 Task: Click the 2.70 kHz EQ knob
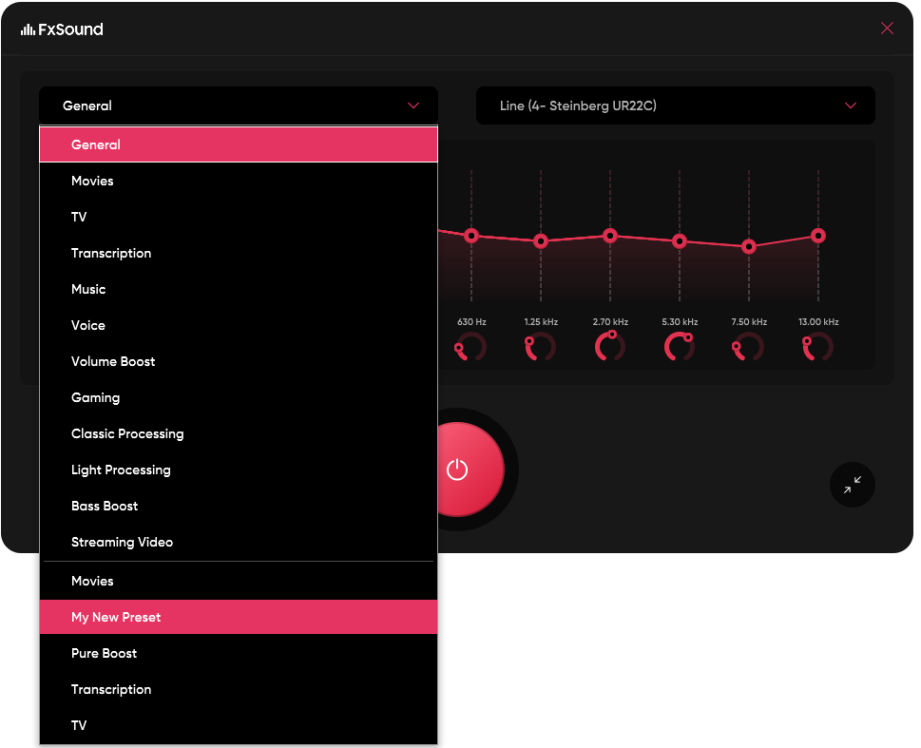click(x=609, y=345)
